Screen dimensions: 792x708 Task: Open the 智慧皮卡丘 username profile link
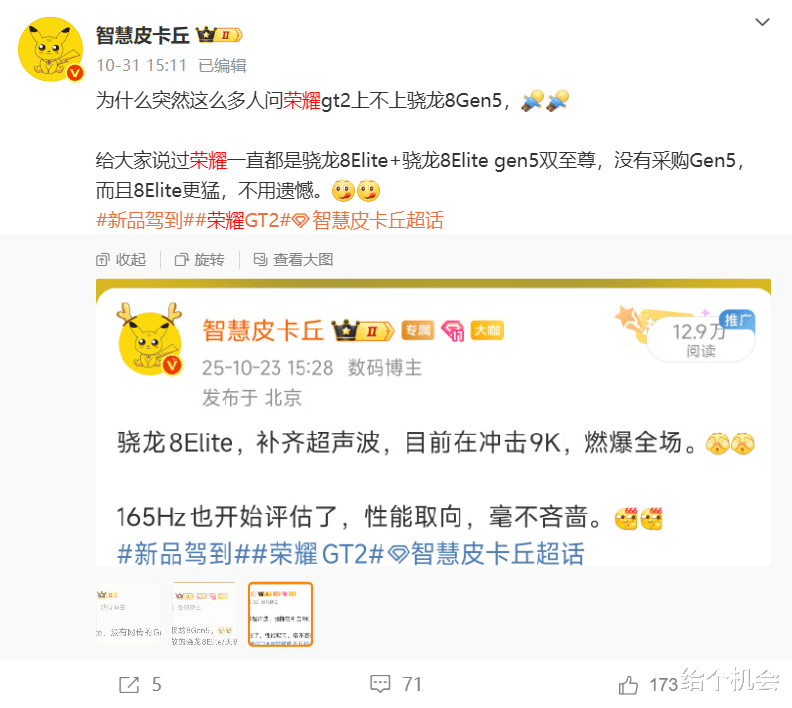(x=142, y=35)
